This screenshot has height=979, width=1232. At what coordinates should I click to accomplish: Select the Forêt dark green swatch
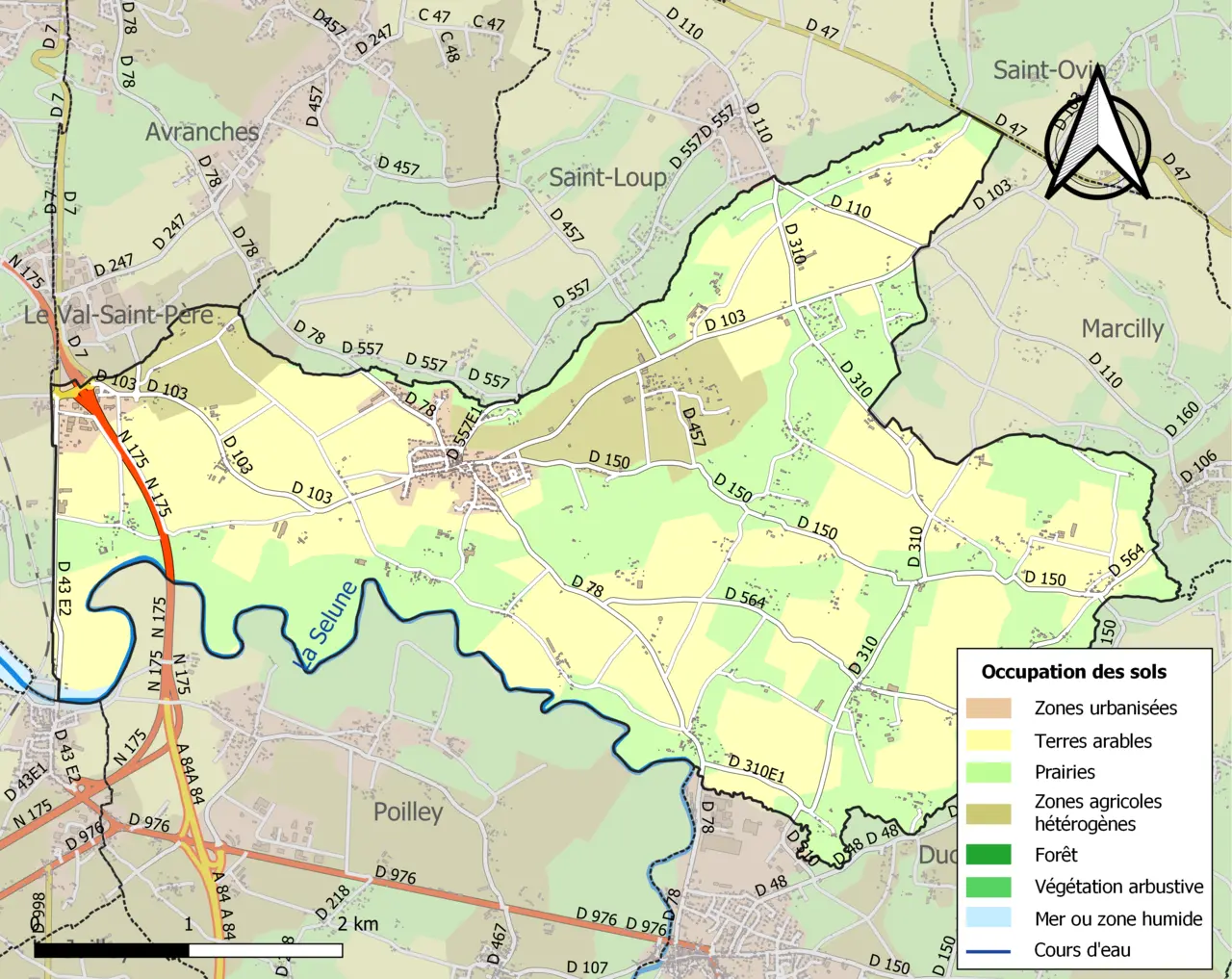click(x=988, y=855)
